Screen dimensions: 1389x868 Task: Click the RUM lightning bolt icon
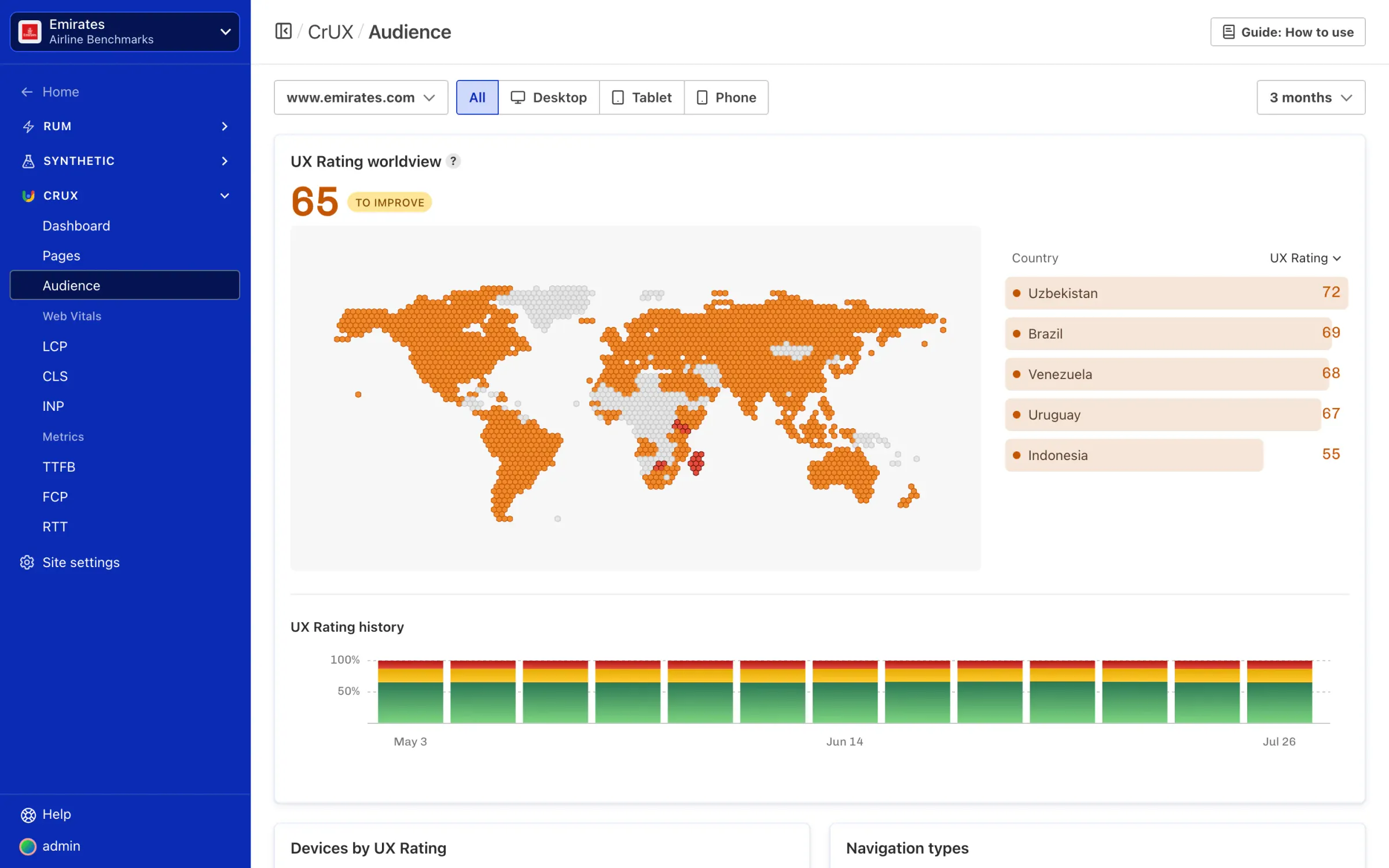click(x=28, y=126)
